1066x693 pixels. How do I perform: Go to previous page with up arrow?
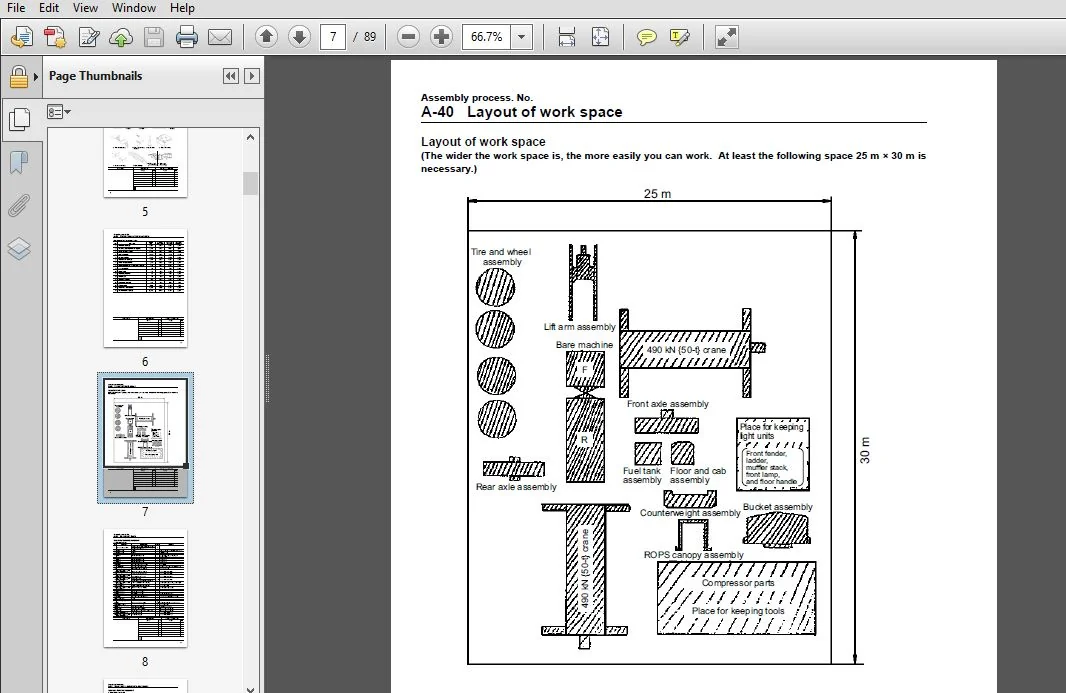[x=266, y=36]
